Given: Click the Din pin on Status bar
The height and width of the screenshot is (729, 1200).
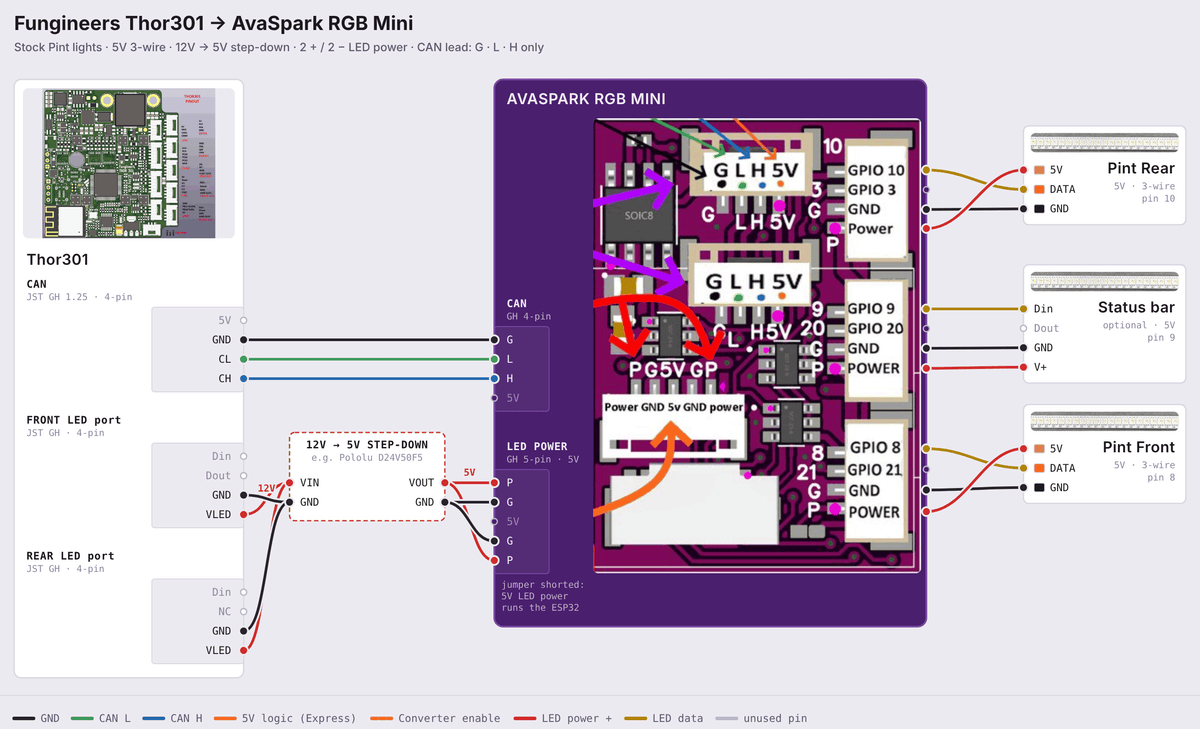Looking at the screenshot, I should click(x=1043, y=309).
